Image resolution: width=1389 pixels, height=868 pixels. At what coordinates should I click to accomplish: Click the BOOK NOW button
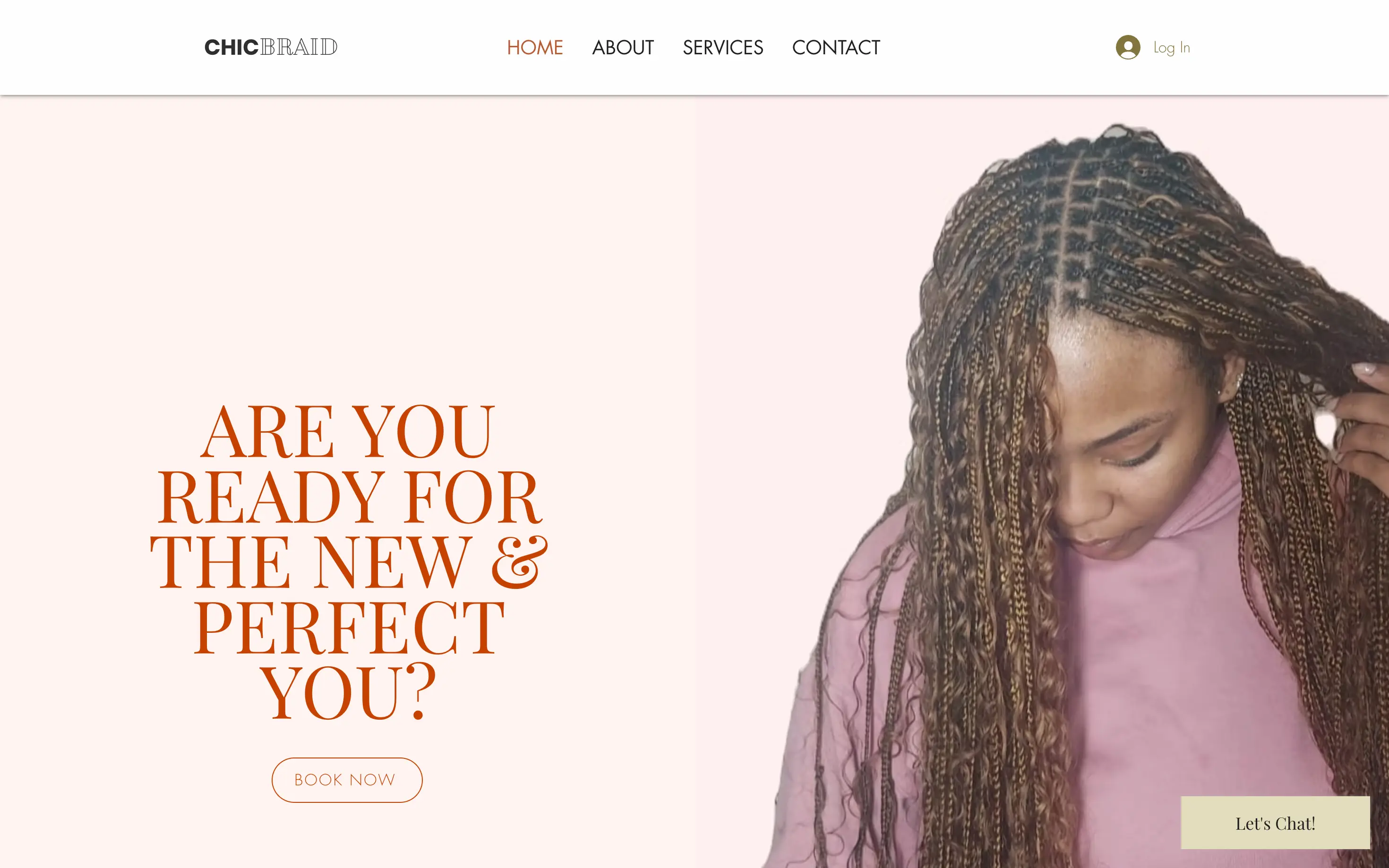[347, 780]
